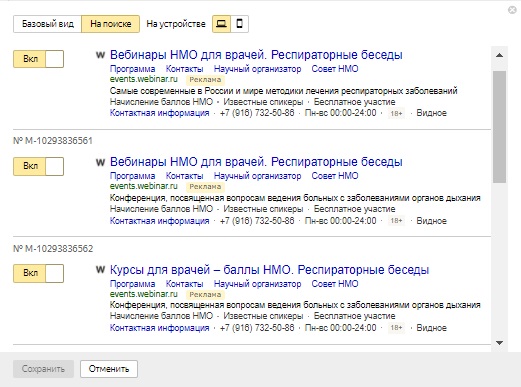Viewport: 521px width, 387px height.
Task: Click Контакты sitelink in Курсы для врачей ad
Action: click(184, 284)
